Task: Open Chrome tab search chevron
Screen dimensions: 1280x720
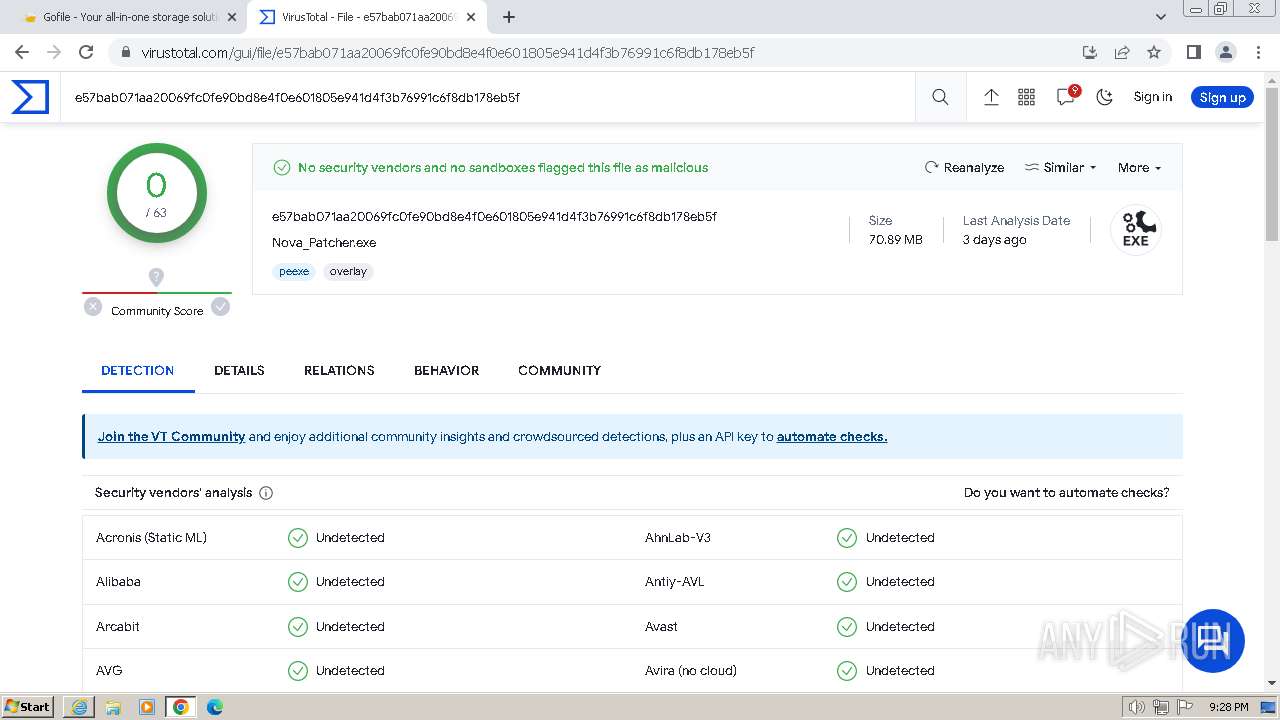Action: 1161,17
